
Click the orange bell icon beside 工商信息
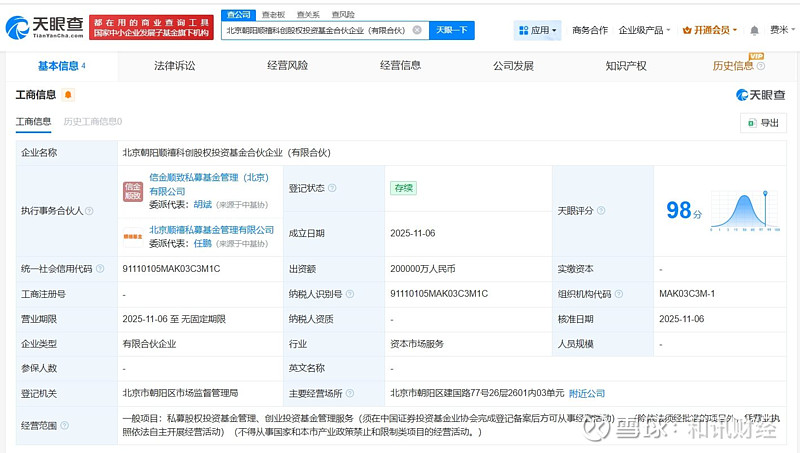tap(68, 95)
